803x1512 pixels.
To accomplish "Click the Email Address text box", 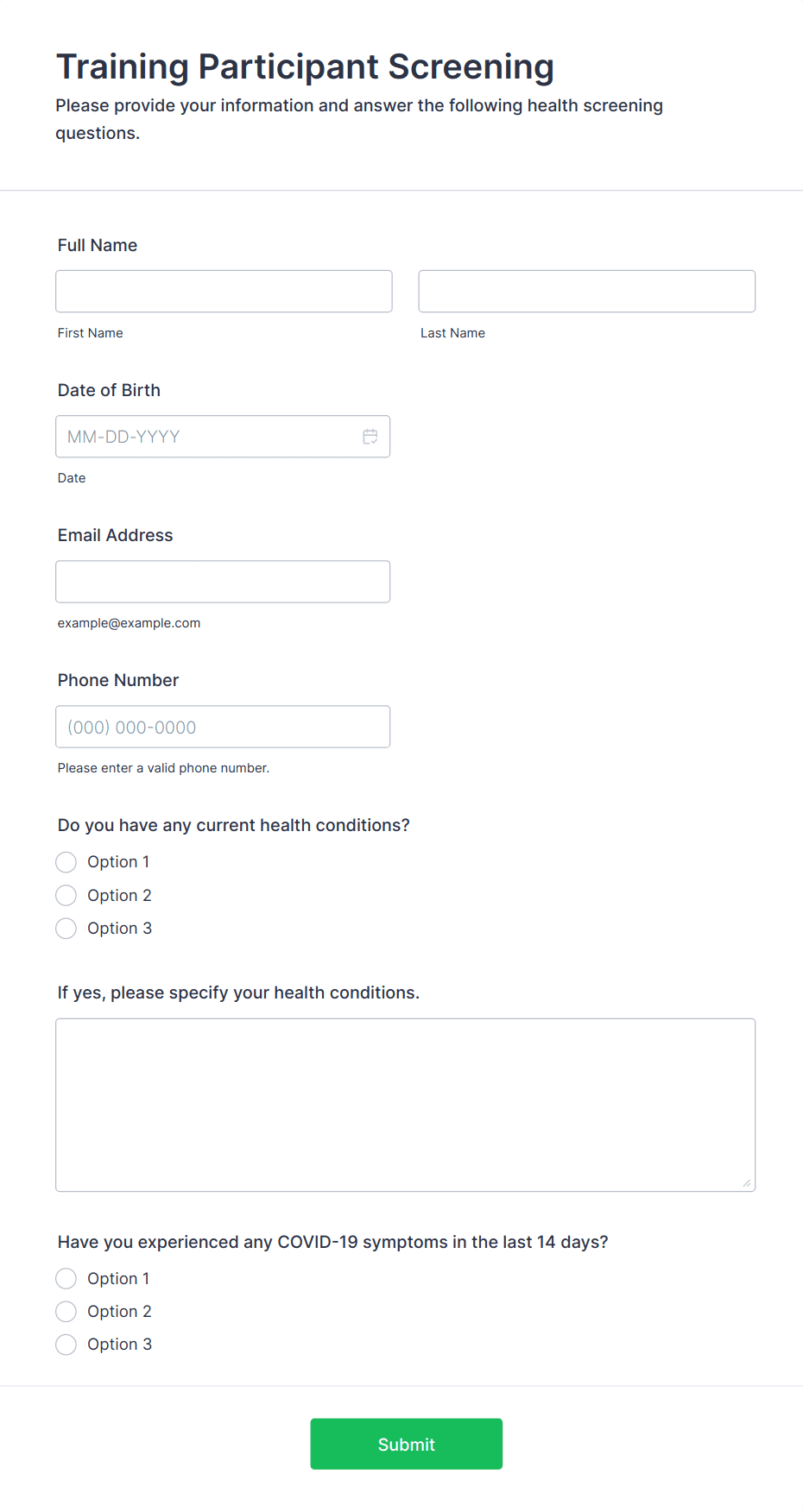I will (223, 582).
